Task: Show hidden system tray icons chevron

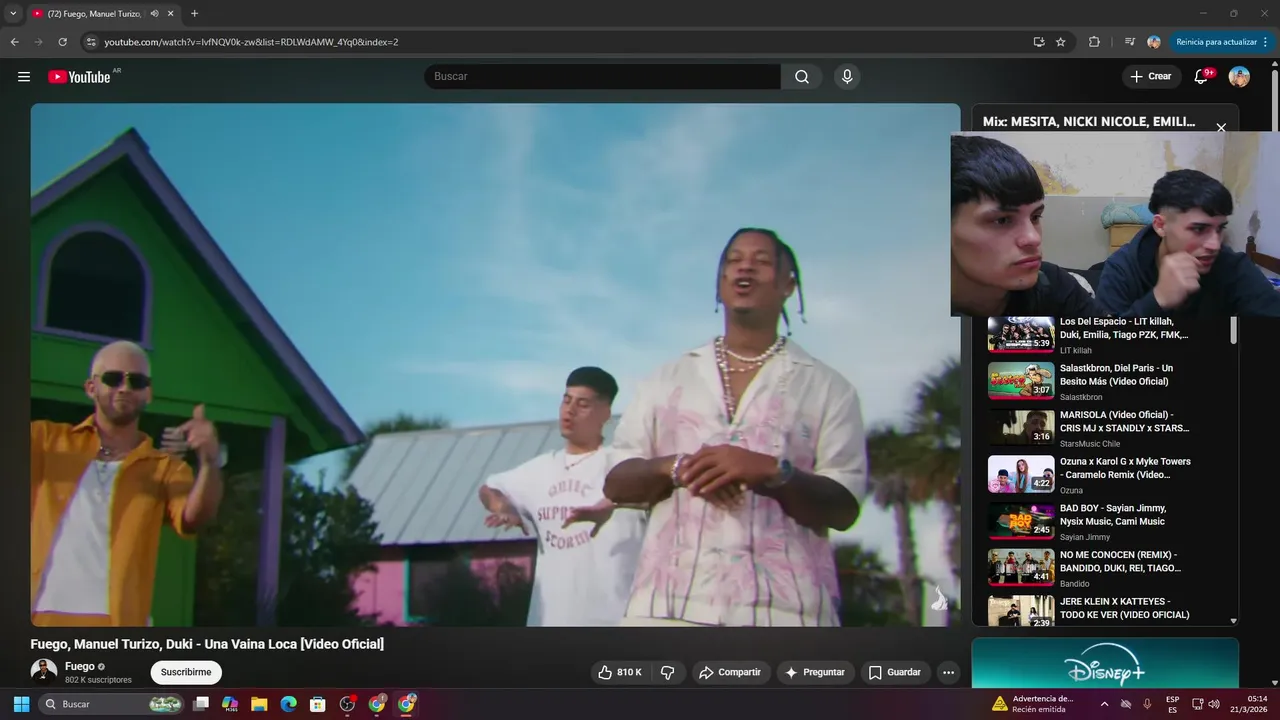Action: tap(1104, 704)
